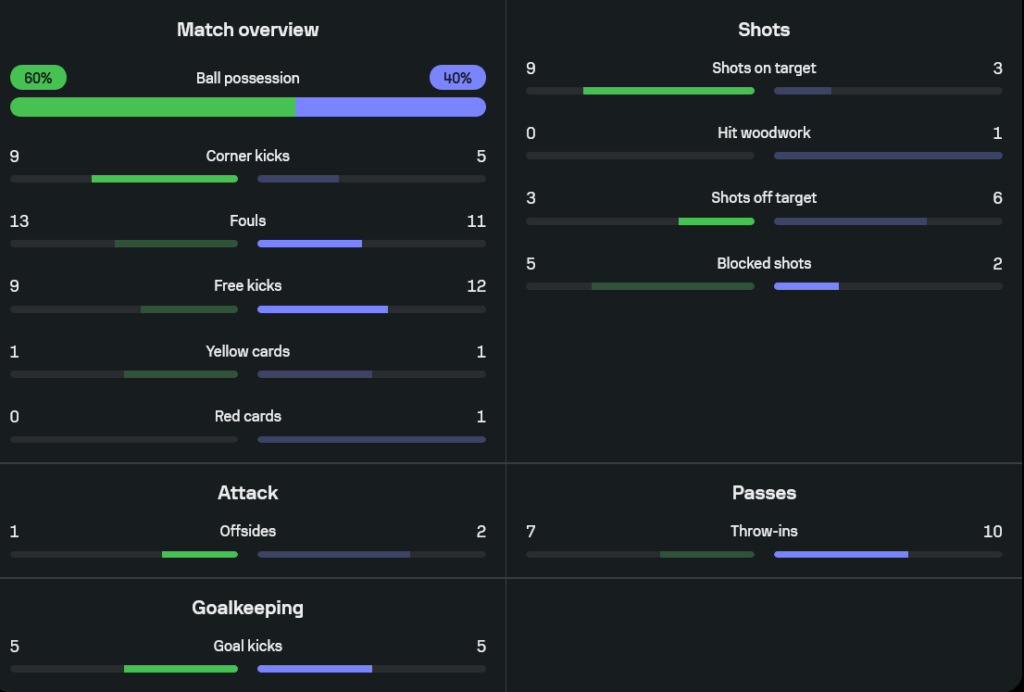Select the Hit woodwork stat label

point(764,133)
